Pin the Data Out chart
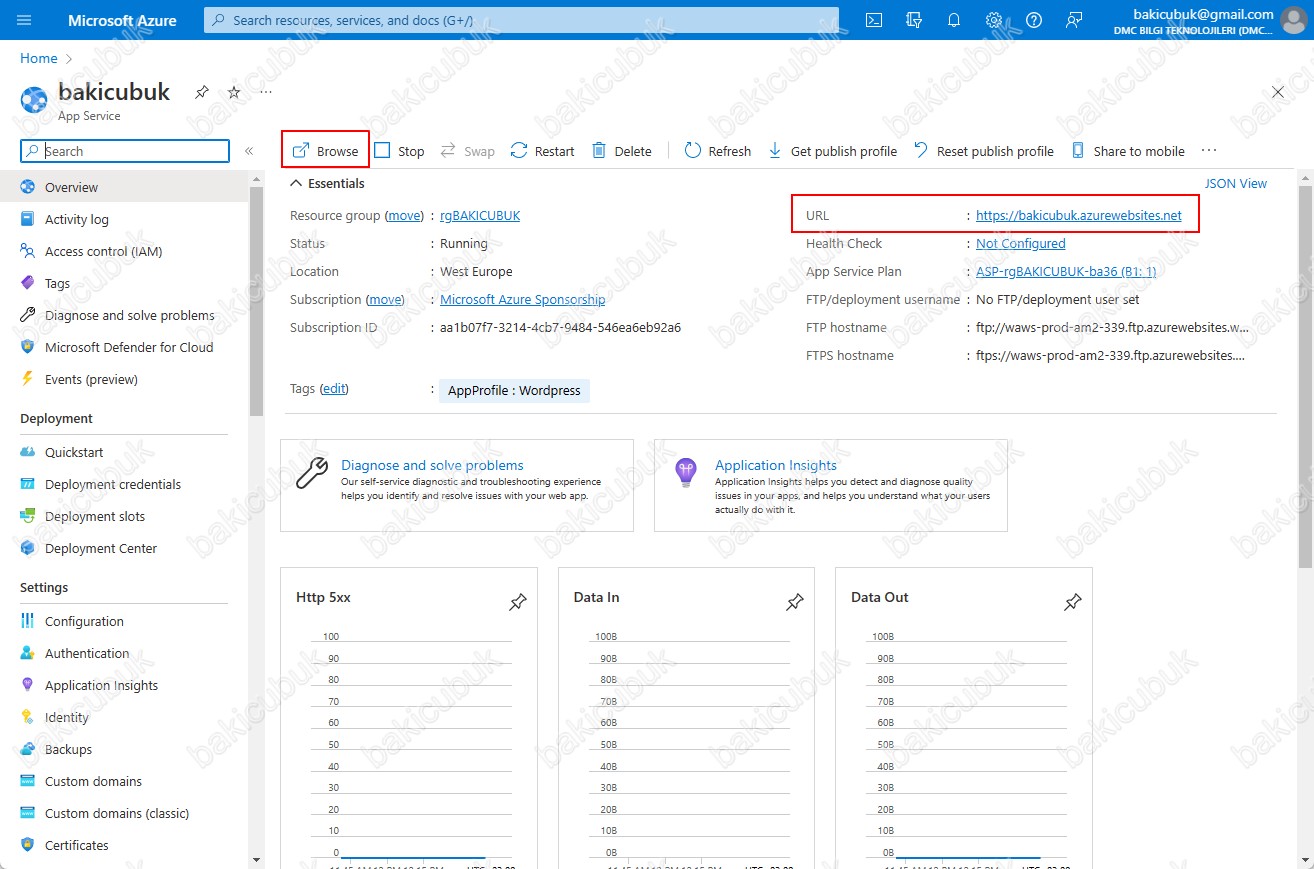1314x869 pixels. (x=1072, y=603)
